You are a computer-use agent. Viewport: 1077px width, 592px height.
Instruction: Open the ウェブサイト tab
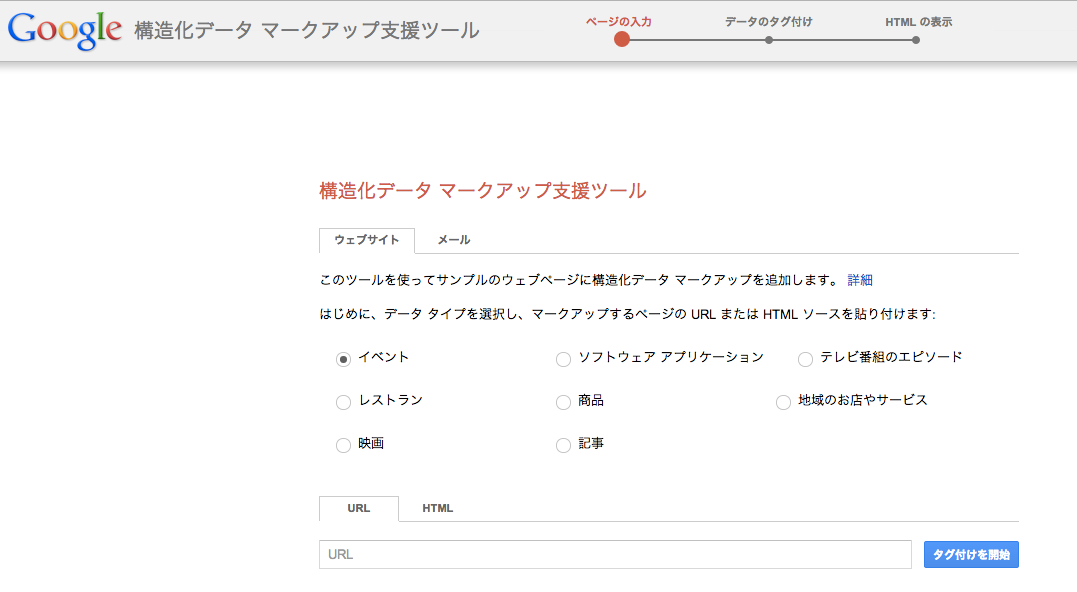[367, 240]
